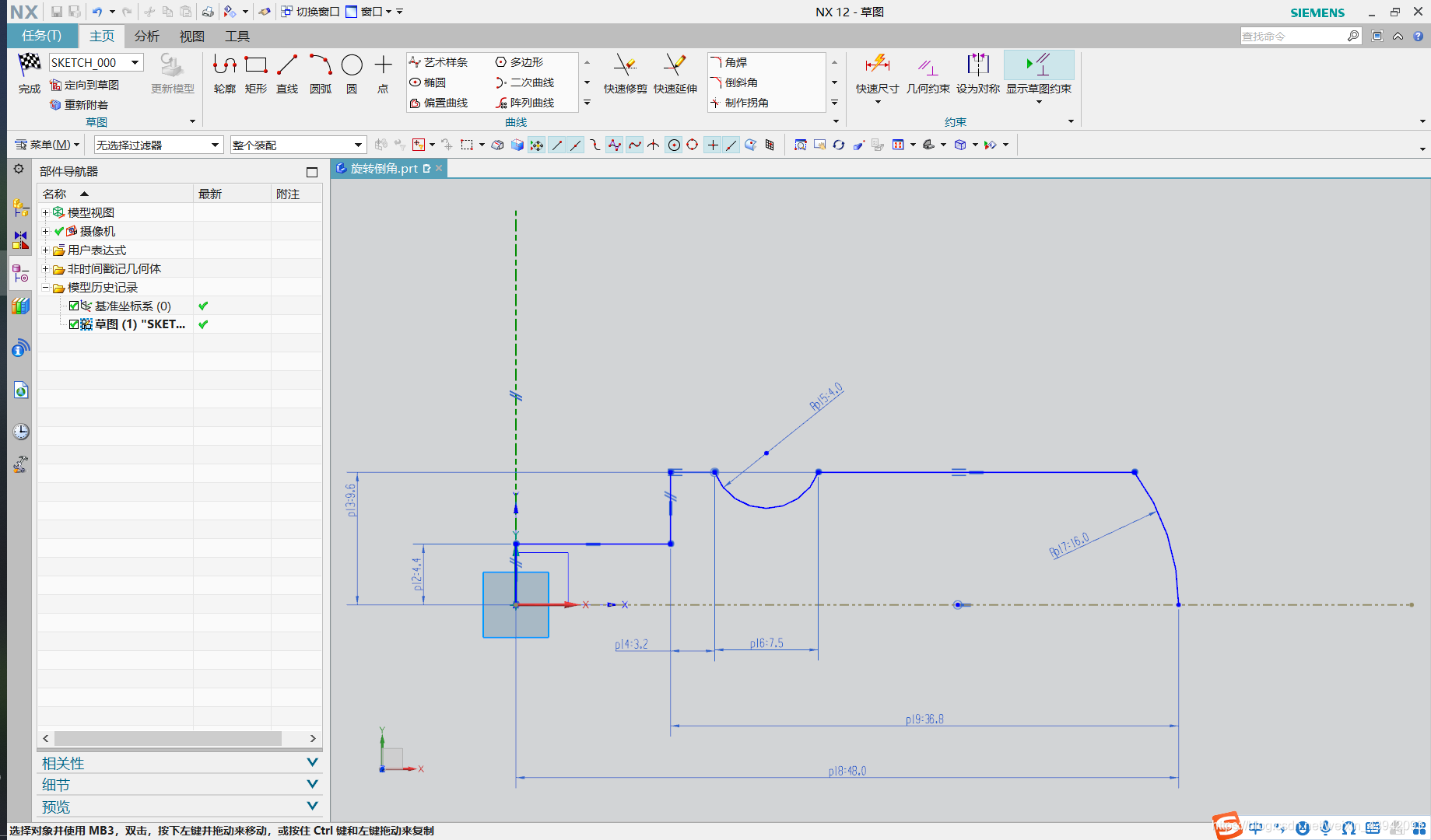The height and width of the screenshot is (840, 1431).
Task: Select the Circle (圆) tool
Action: pyautogui.click(x=352, y=74)
